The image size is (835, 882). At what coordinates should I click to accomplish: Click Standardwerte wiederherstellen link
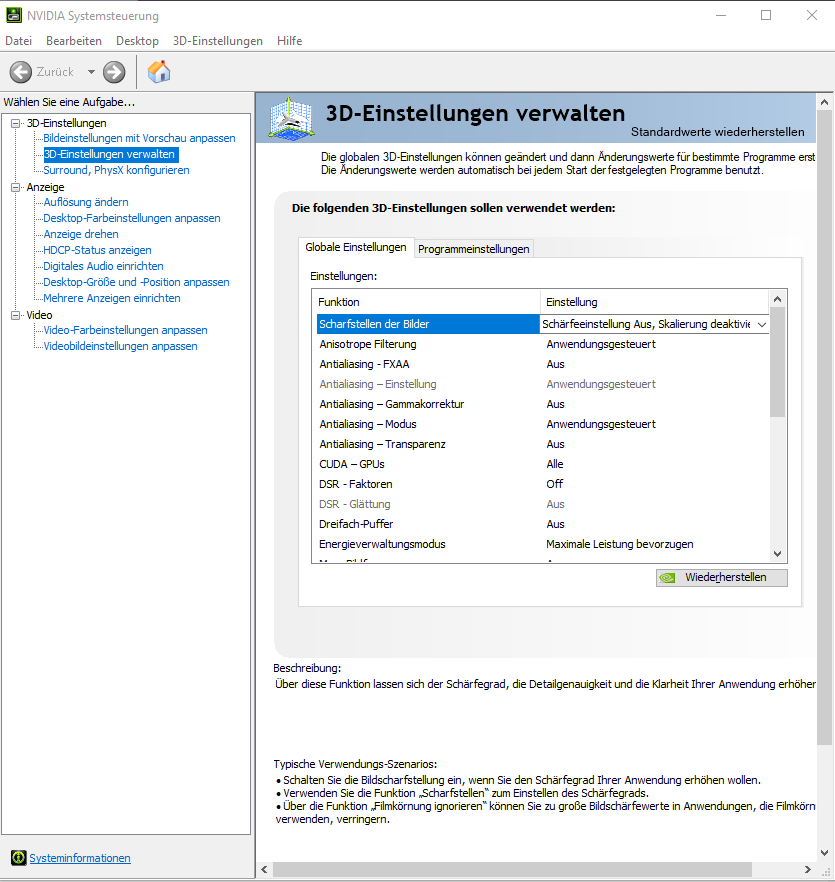[x=717, y=132]
